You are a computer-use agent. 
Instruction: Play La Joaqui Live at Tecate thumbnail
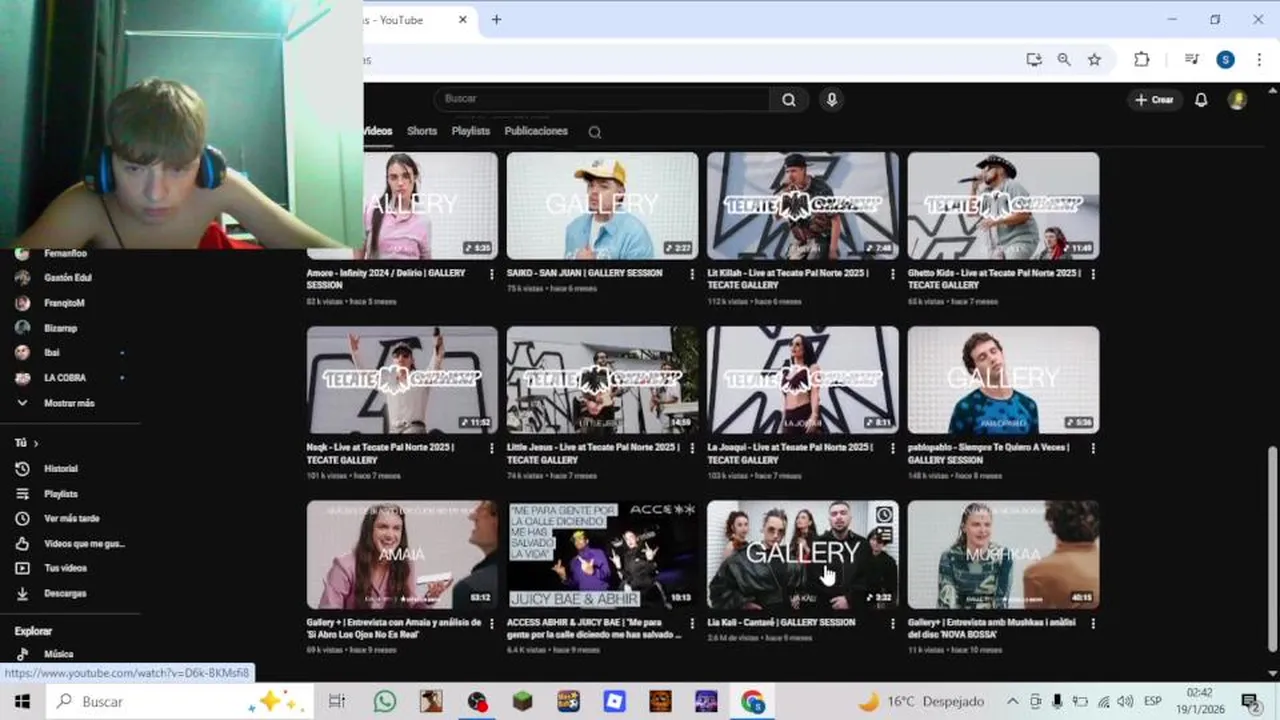click(803, 380)
